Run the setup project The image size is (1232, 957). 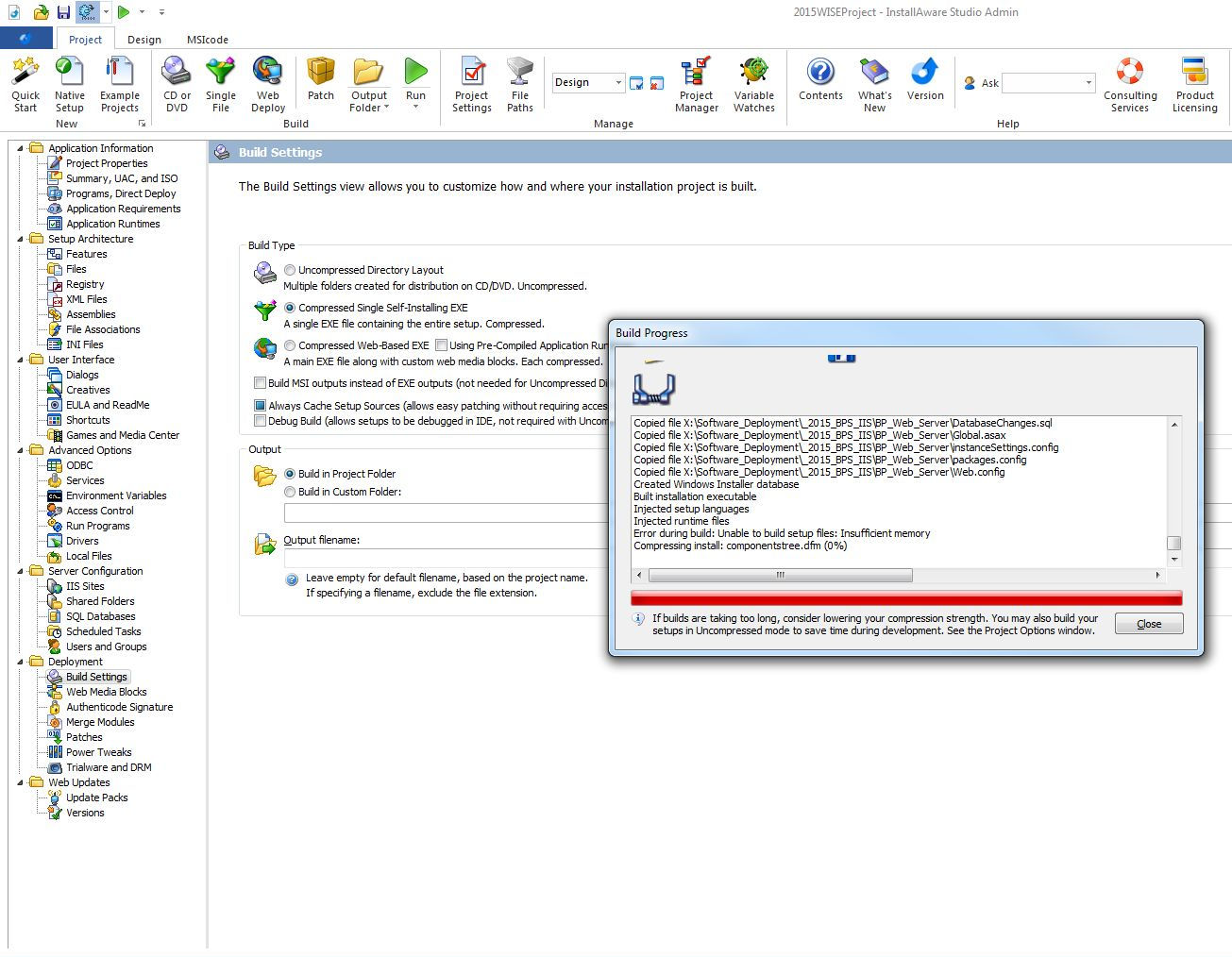click(415, 79)
